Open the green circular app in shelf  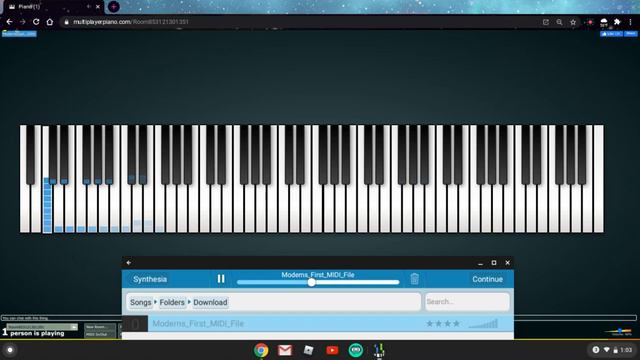click(x=356, y=350)
